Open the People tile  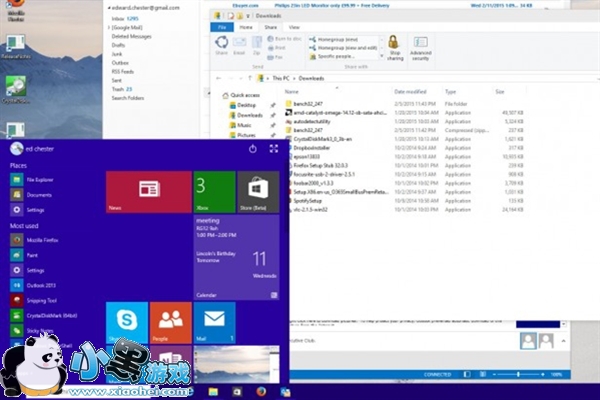point(170,322)
